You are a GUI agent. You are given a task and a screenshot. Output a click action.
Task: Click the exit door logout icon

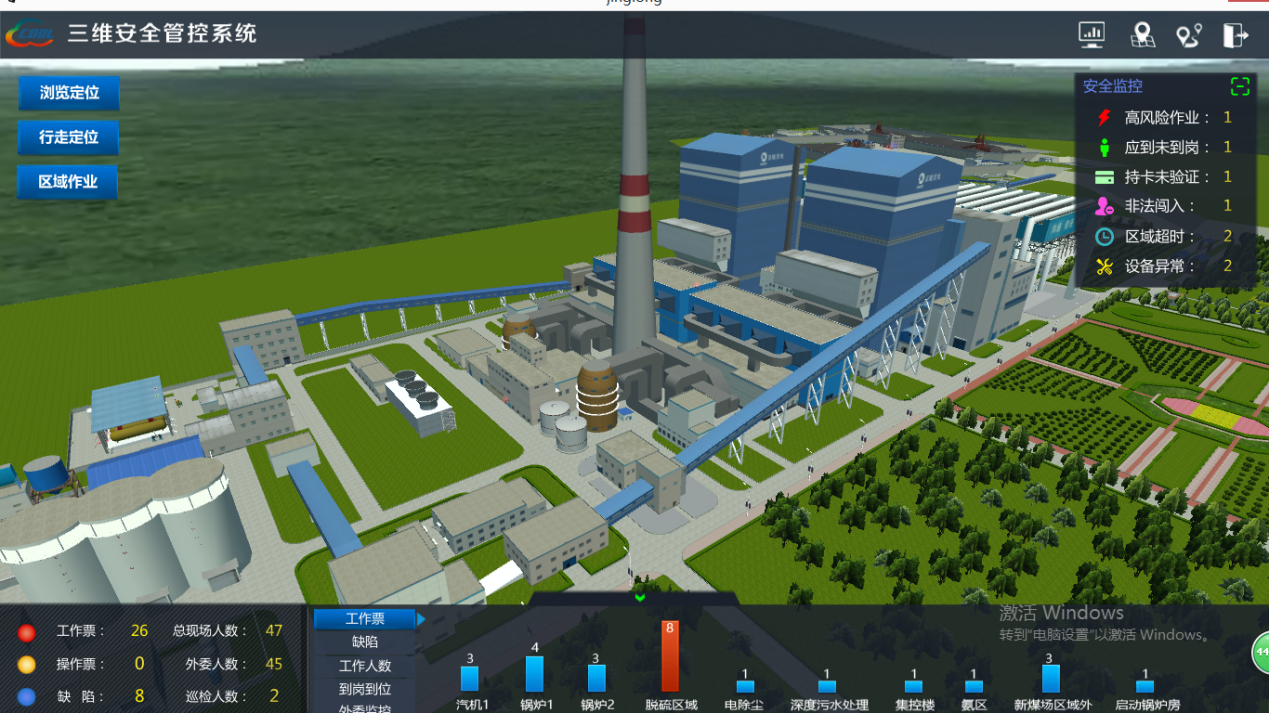coord(1236,35)
